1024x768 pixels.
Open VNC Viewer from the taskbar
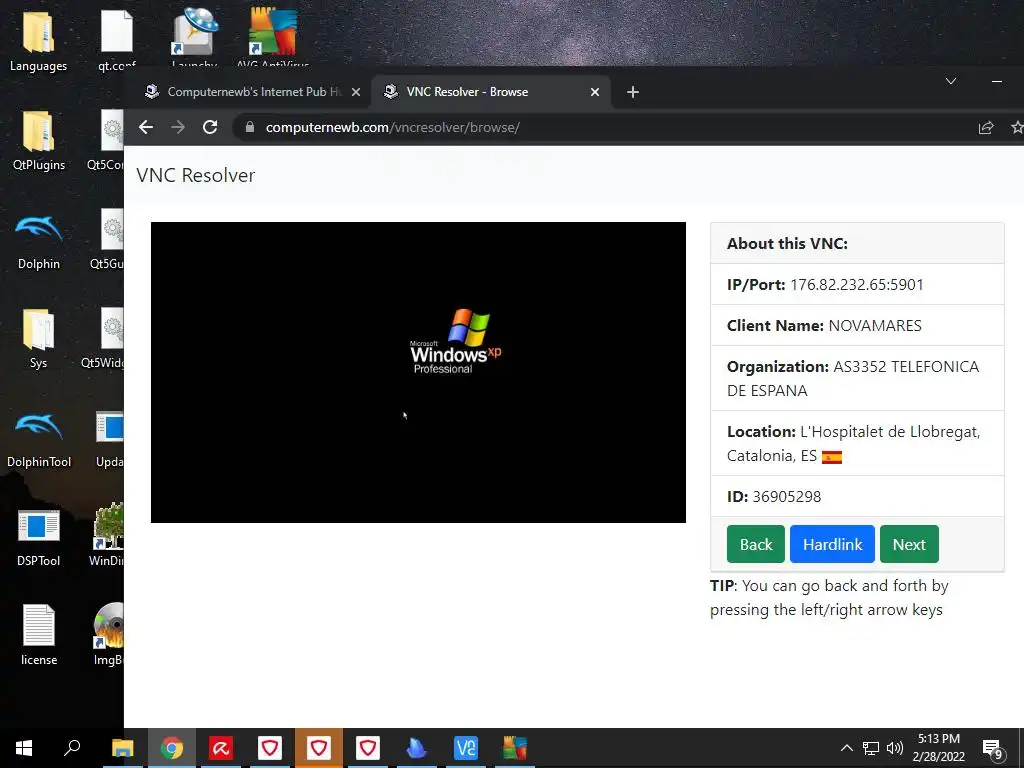point(466,748)
